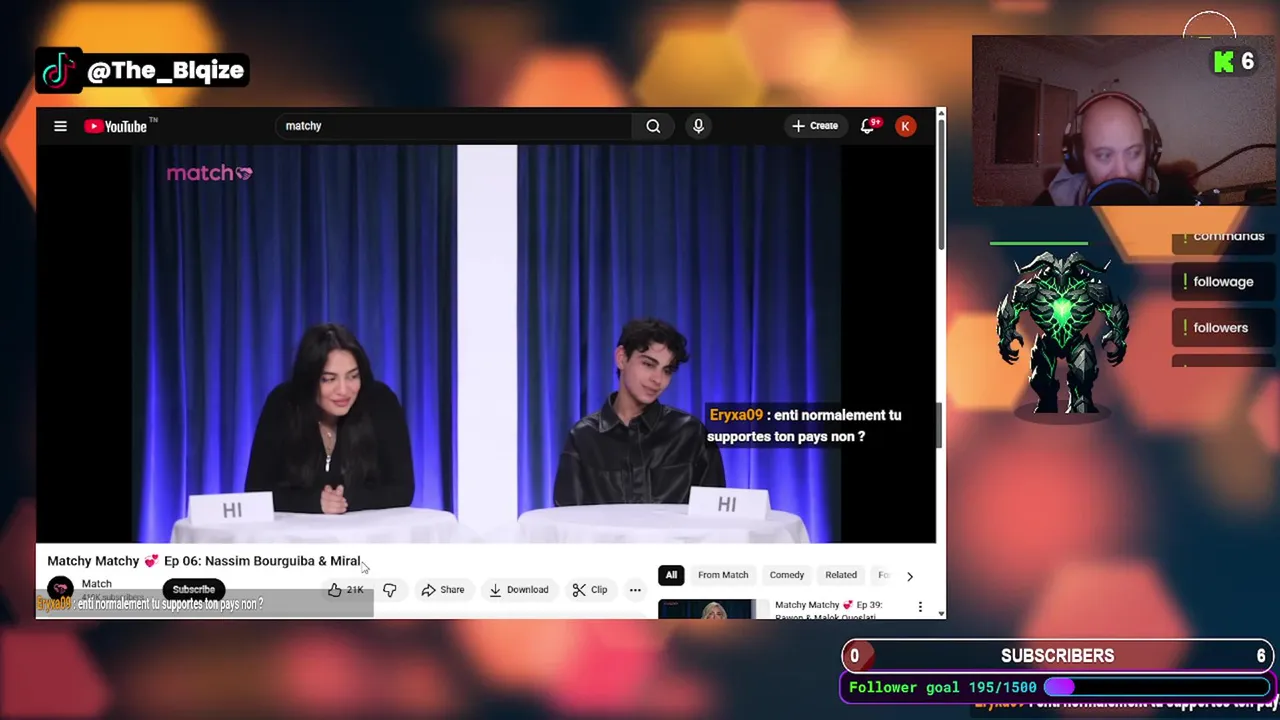Open options for the Ep 39 video
The width and height of the screenshot is (1280, 720).
(x=920, y=606)
